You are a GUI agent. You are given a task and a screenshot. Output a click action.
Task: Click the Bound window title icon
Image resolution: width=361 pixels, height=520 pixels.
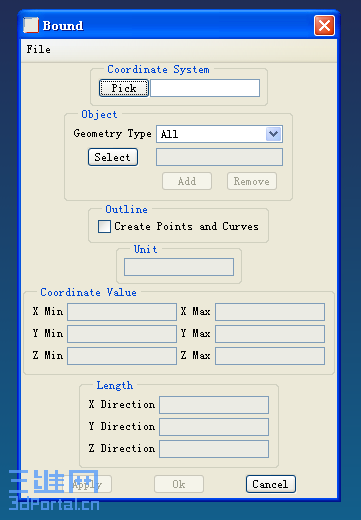coord(31,25)
